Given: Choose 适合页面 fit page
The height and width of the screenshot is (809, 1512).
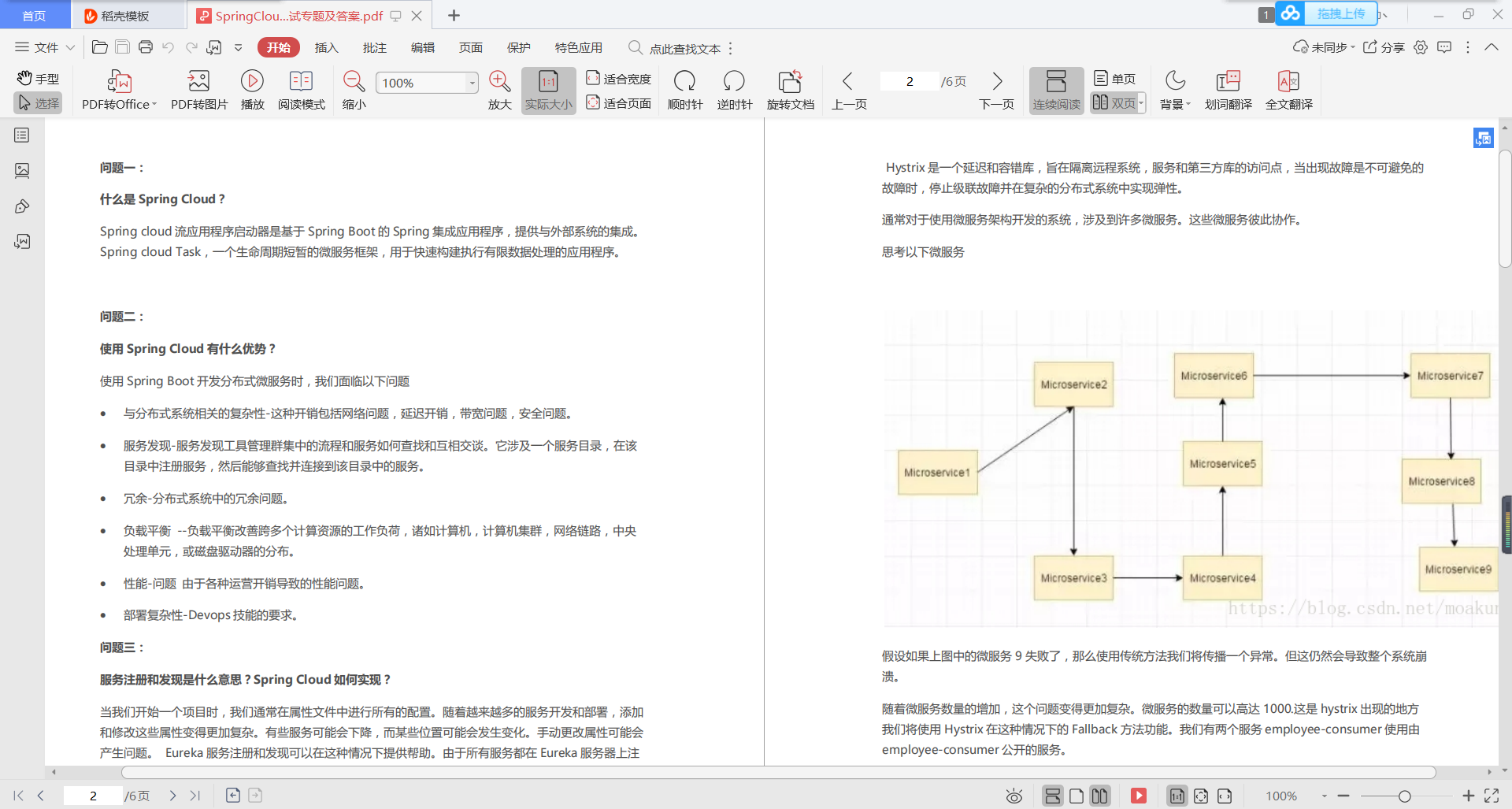Looking at the screenshot, I should tap(619, 103).
